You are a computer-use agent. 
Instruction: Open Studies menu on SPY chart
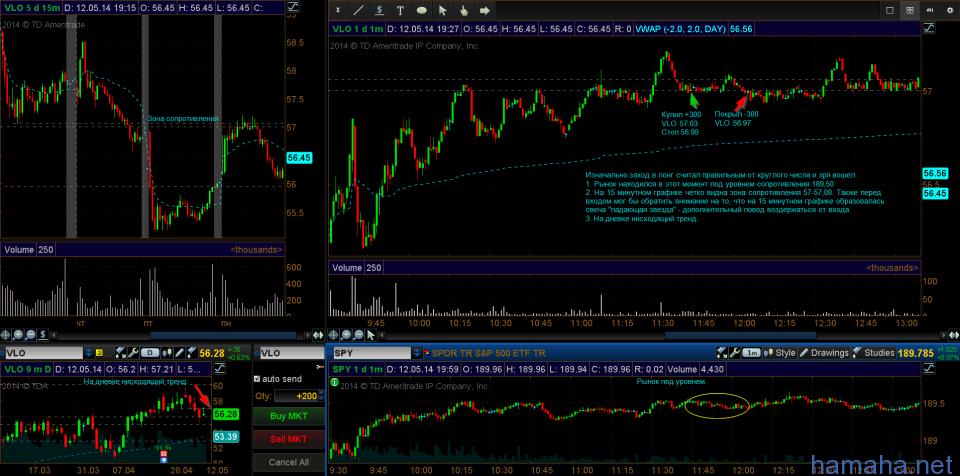coord(874,353)
